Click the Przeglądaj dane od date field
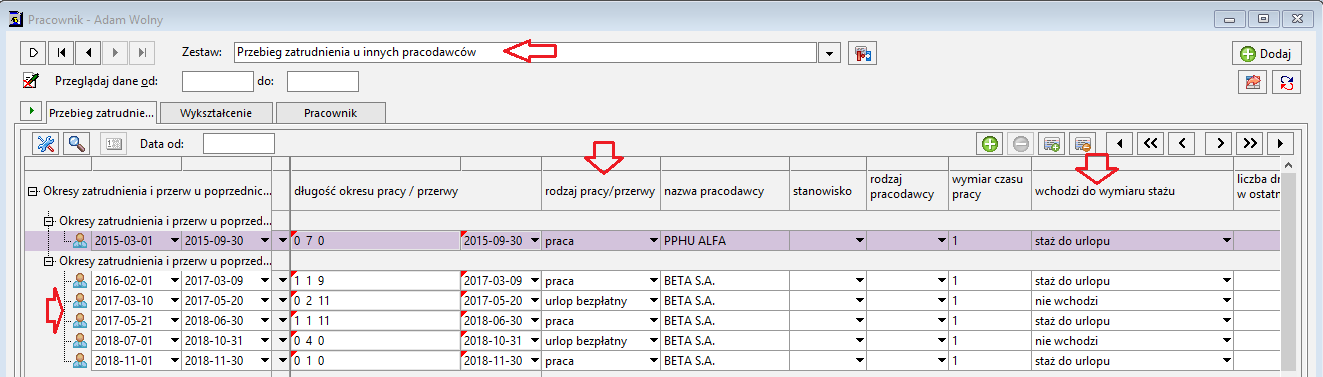This screenshot has width=1323, height=377. click(x=217, y=81)
